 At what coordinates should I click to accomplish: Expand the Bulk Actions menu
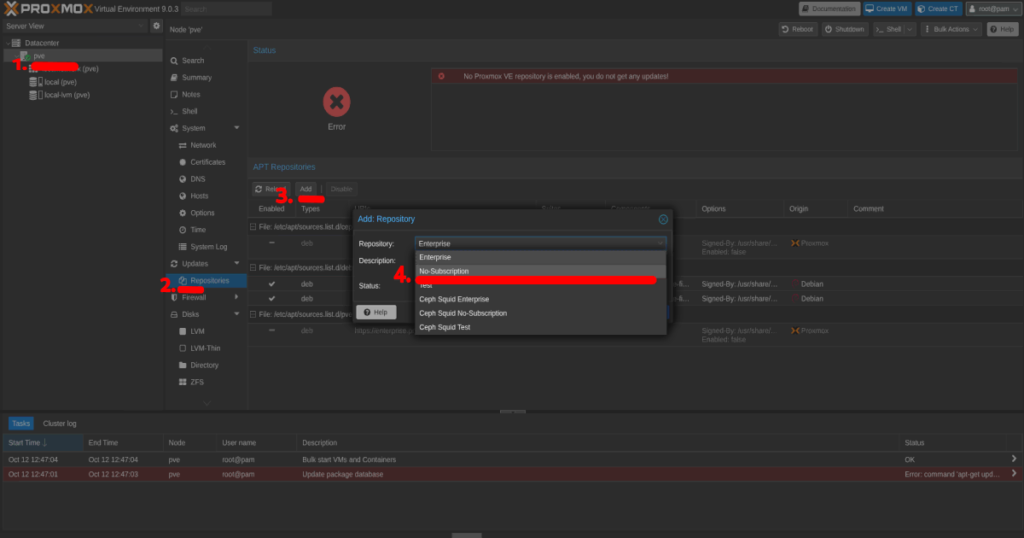[x=953, y=30]
